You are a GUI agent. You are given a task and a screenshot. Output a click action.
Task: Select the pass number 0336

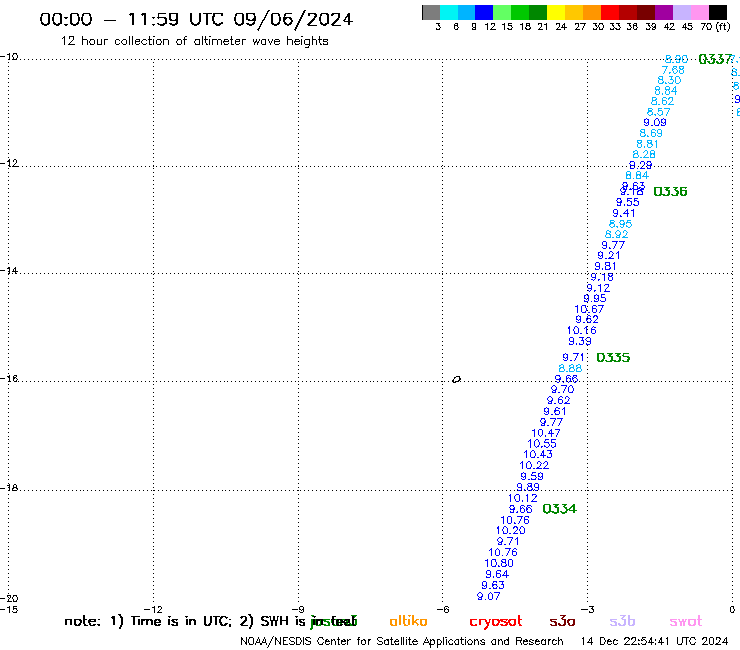click(x=670, y=191)
